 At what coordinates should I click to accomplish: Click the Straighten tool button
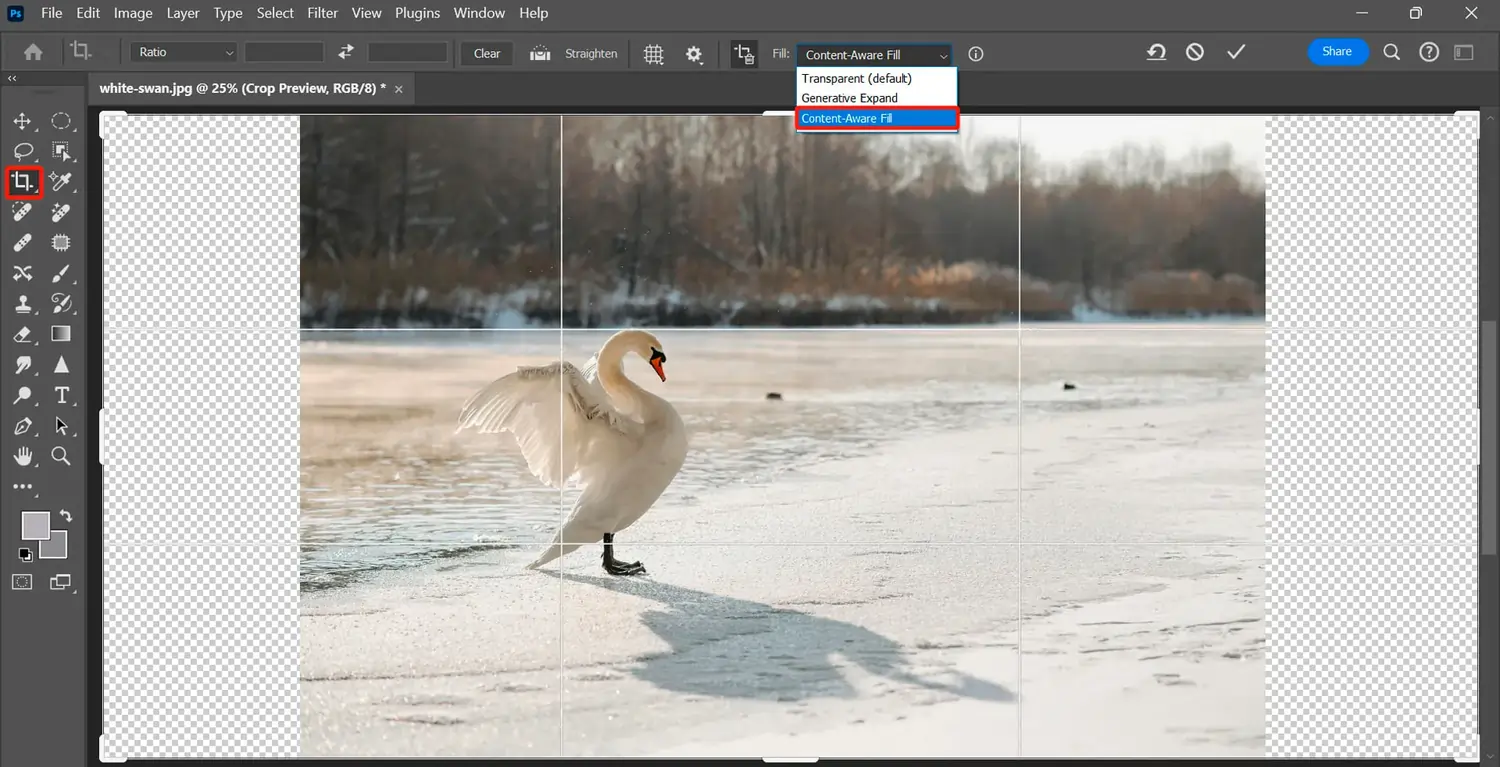click(x=573, y=54)
